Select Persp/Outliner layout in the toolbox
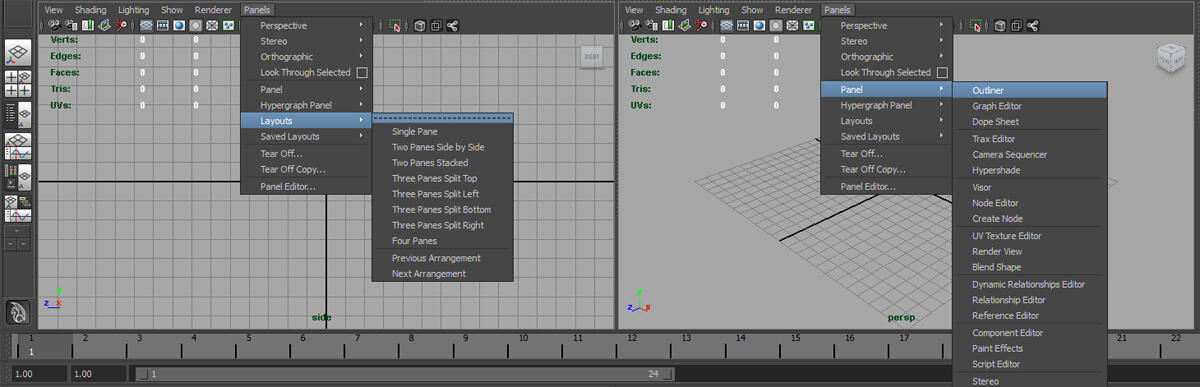The height and width of the screenshot is (387, 1200). pyautogui.click(x=18, y=115)
